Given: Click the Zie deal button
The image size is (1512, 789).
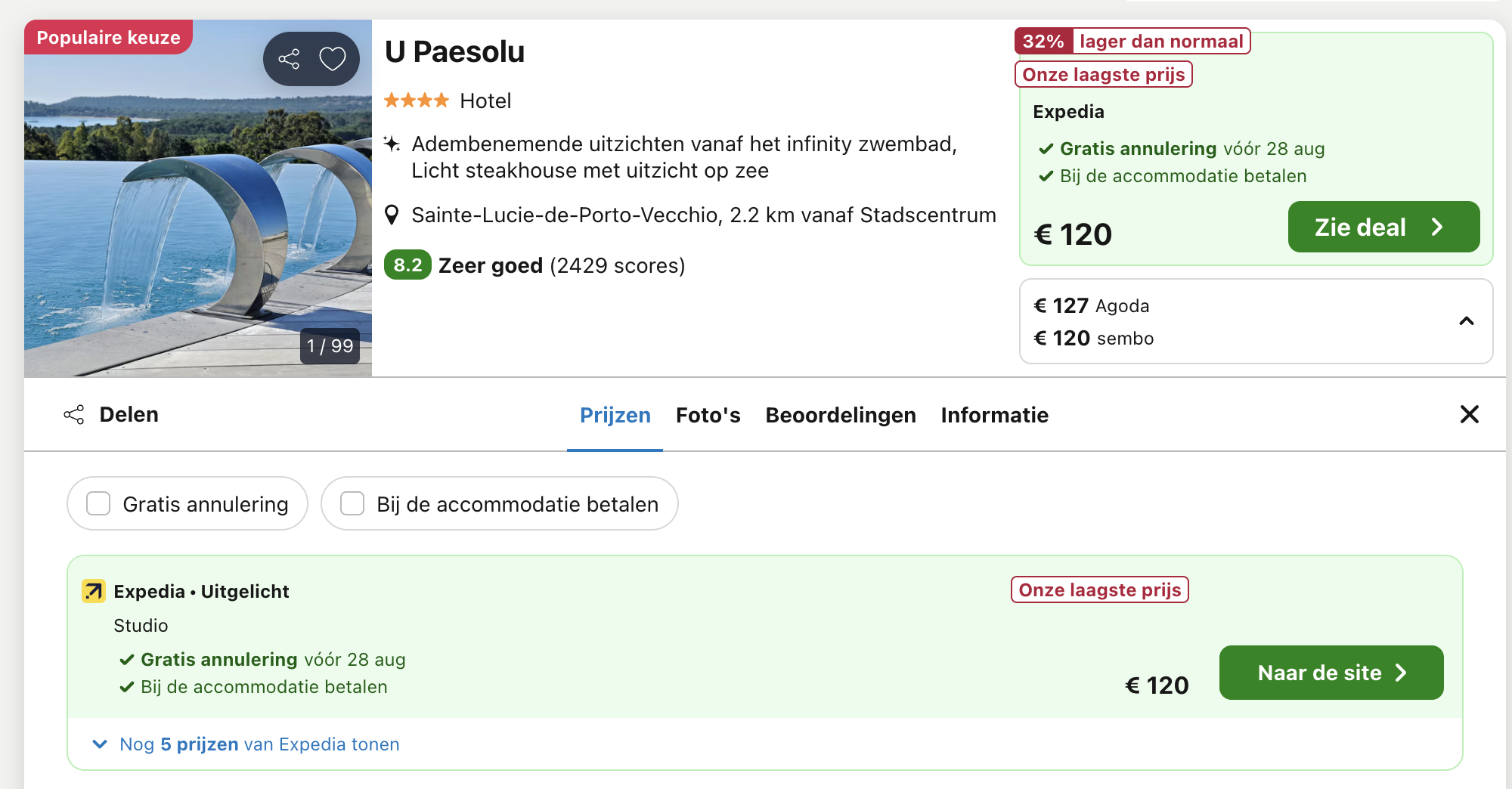Looking at the screenshot, I should pyautogui.click(x=1383, y=227).
